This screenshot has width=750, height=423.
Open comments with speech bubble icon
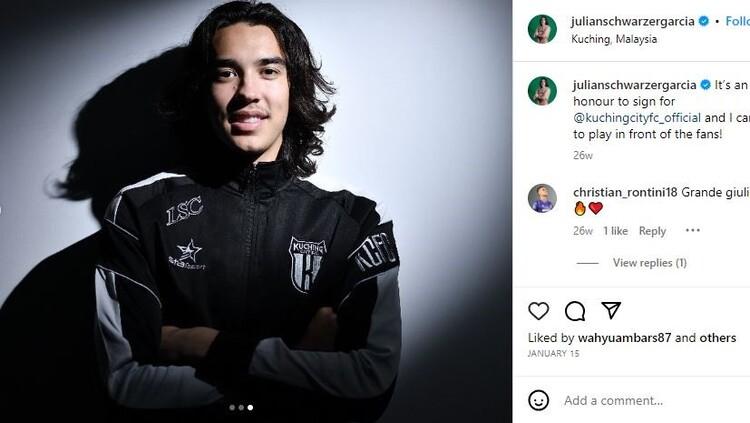575,311
